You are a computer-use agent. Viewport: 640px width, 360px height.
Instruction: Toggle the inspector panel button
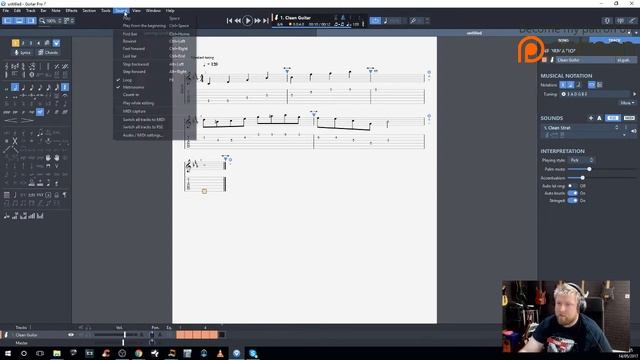pyautogui.click(x=31, y=20)
